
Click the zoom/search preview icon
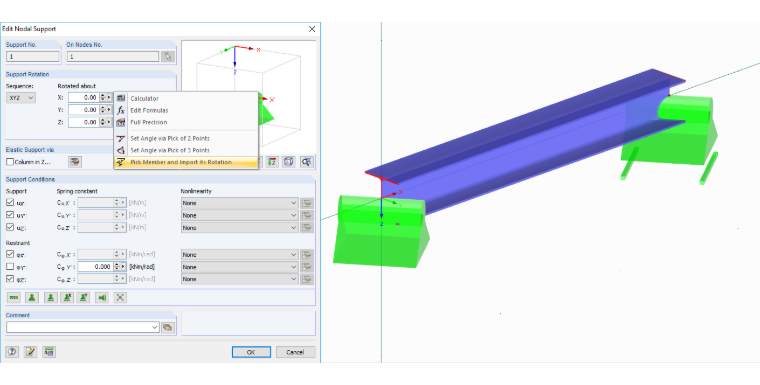[x=306, y=162]
